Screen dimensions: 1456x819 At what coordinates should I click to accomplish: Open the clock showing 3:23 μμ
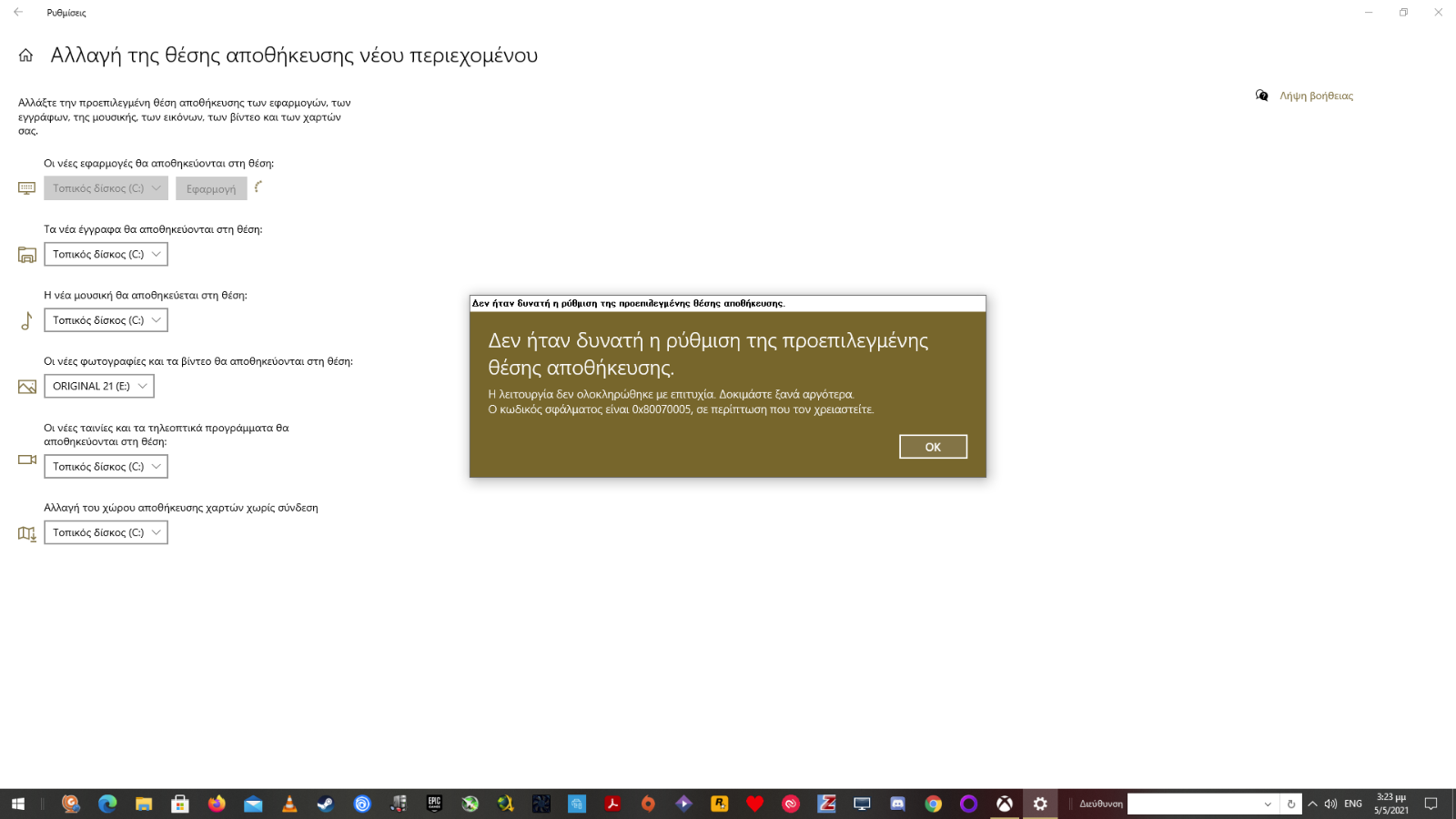pos(1390,804)
